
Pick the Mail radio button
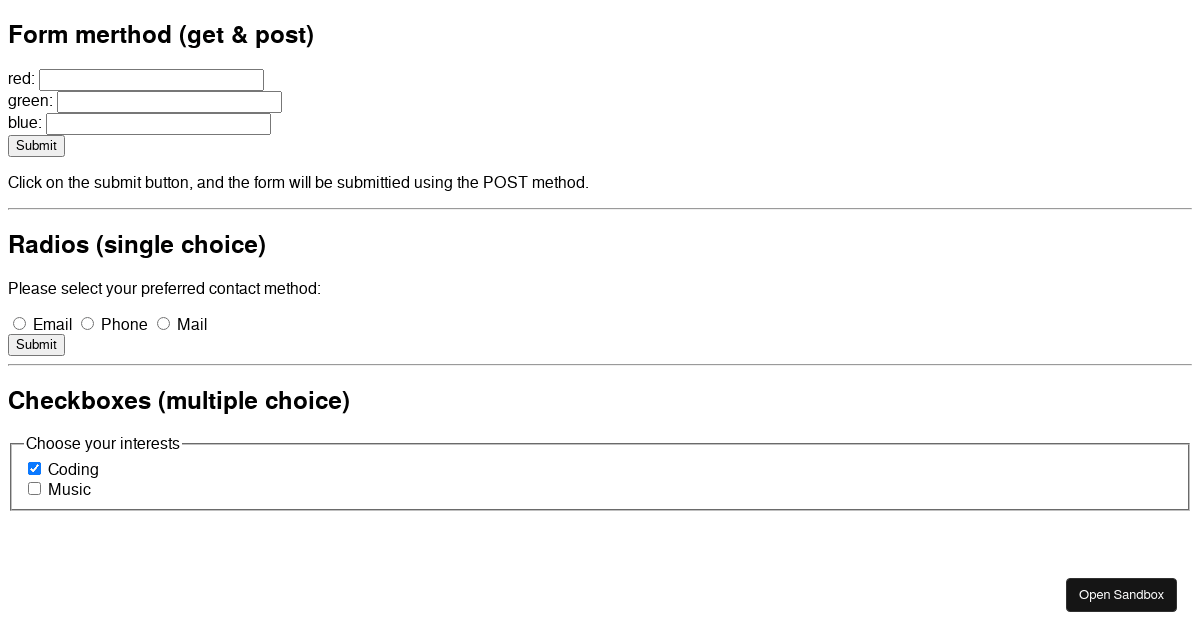pyautogui.click(x=163, y=323)
